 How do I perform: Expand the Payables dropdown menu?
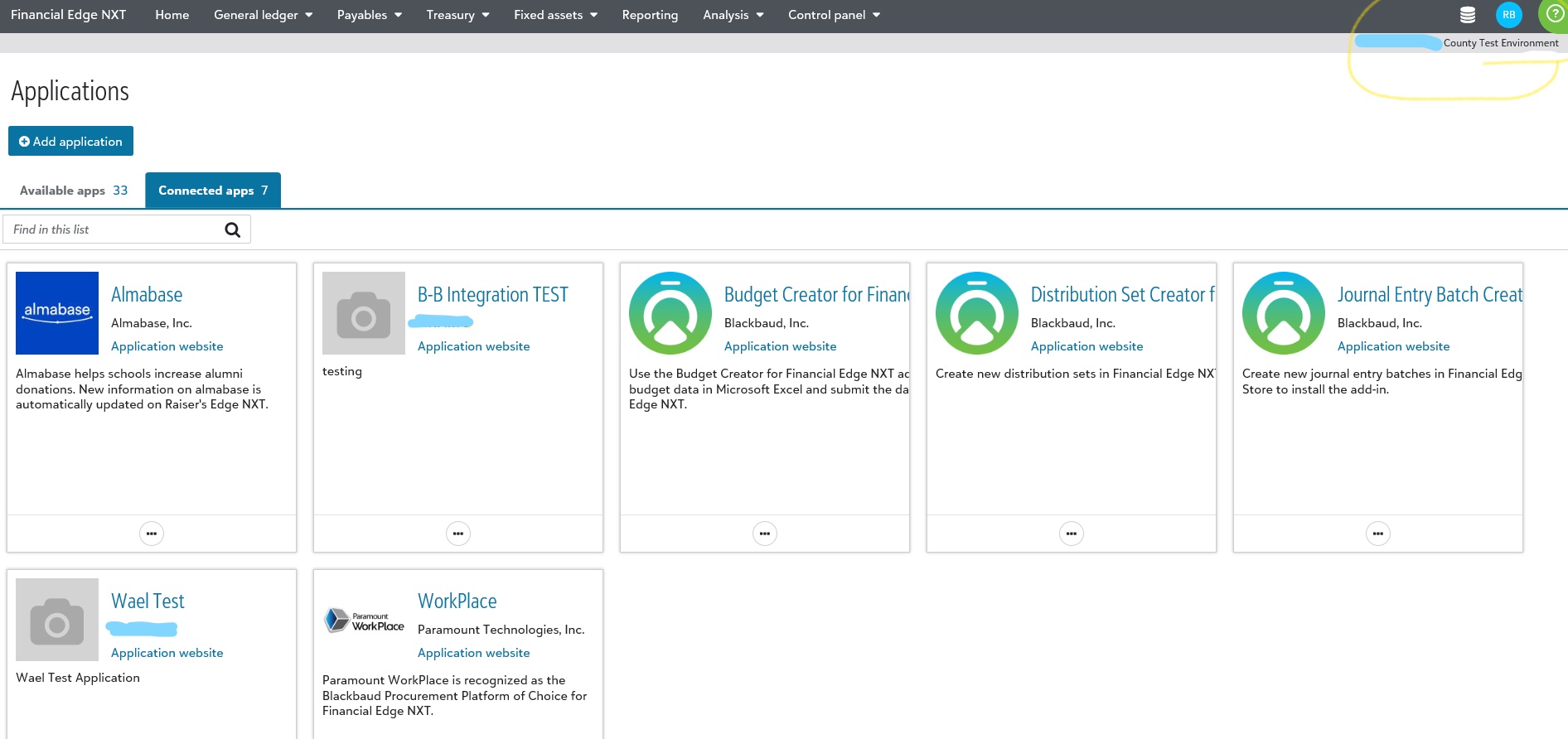[x=370, y=15]
